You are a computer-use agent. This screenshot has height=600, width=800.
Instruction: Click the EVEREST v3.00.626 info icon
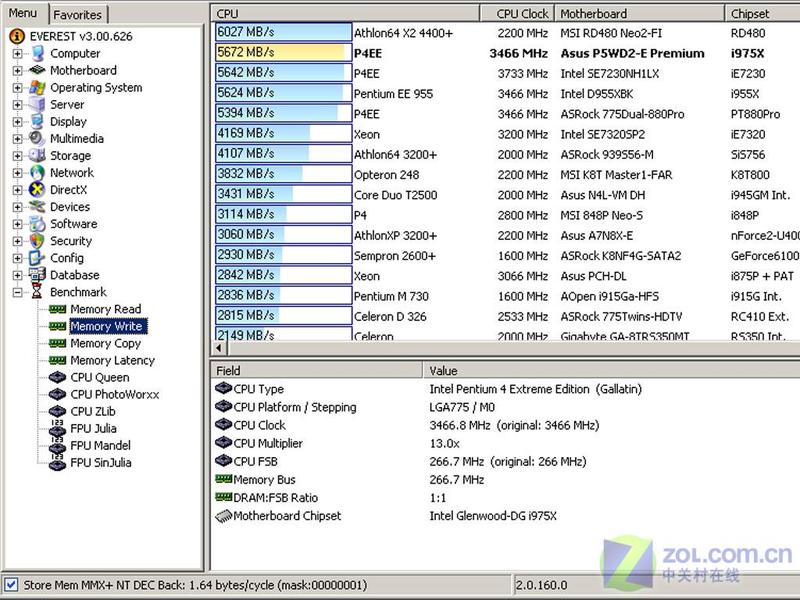tap(17, 36)
